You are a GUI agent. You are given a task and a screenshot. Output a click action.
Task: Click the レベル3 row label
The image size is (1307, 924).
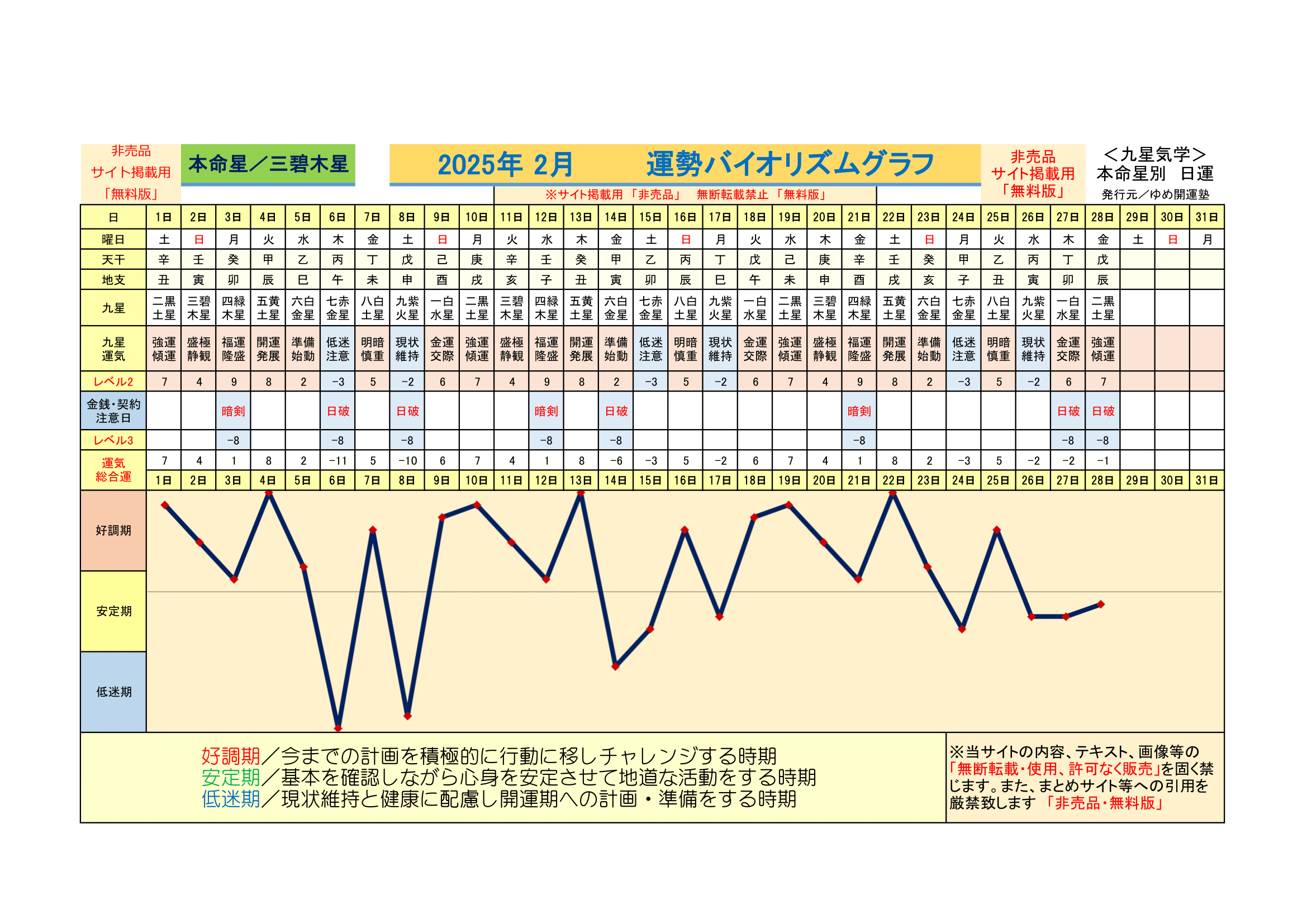coord(113,440)
